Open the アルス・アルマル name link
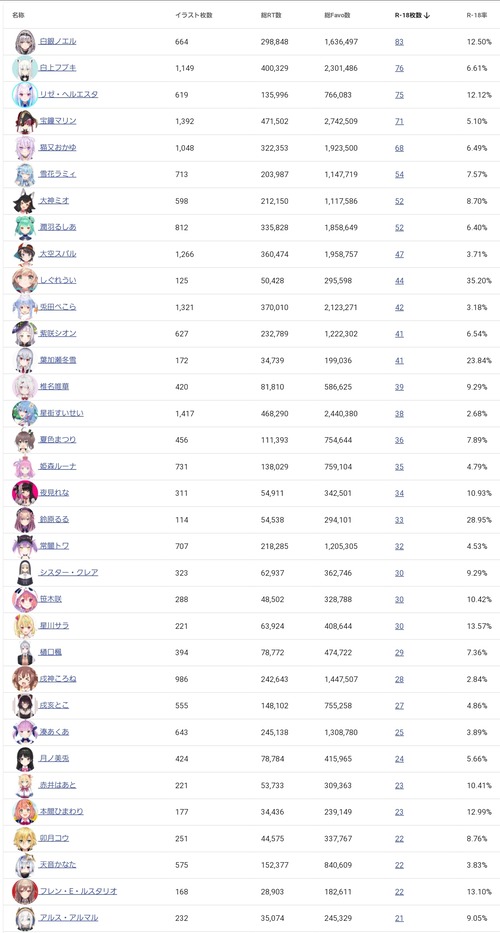 [68, 918]
